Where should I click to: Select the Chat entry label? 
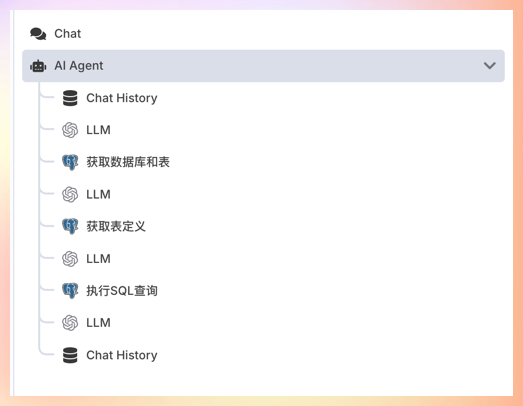(68, 34)
